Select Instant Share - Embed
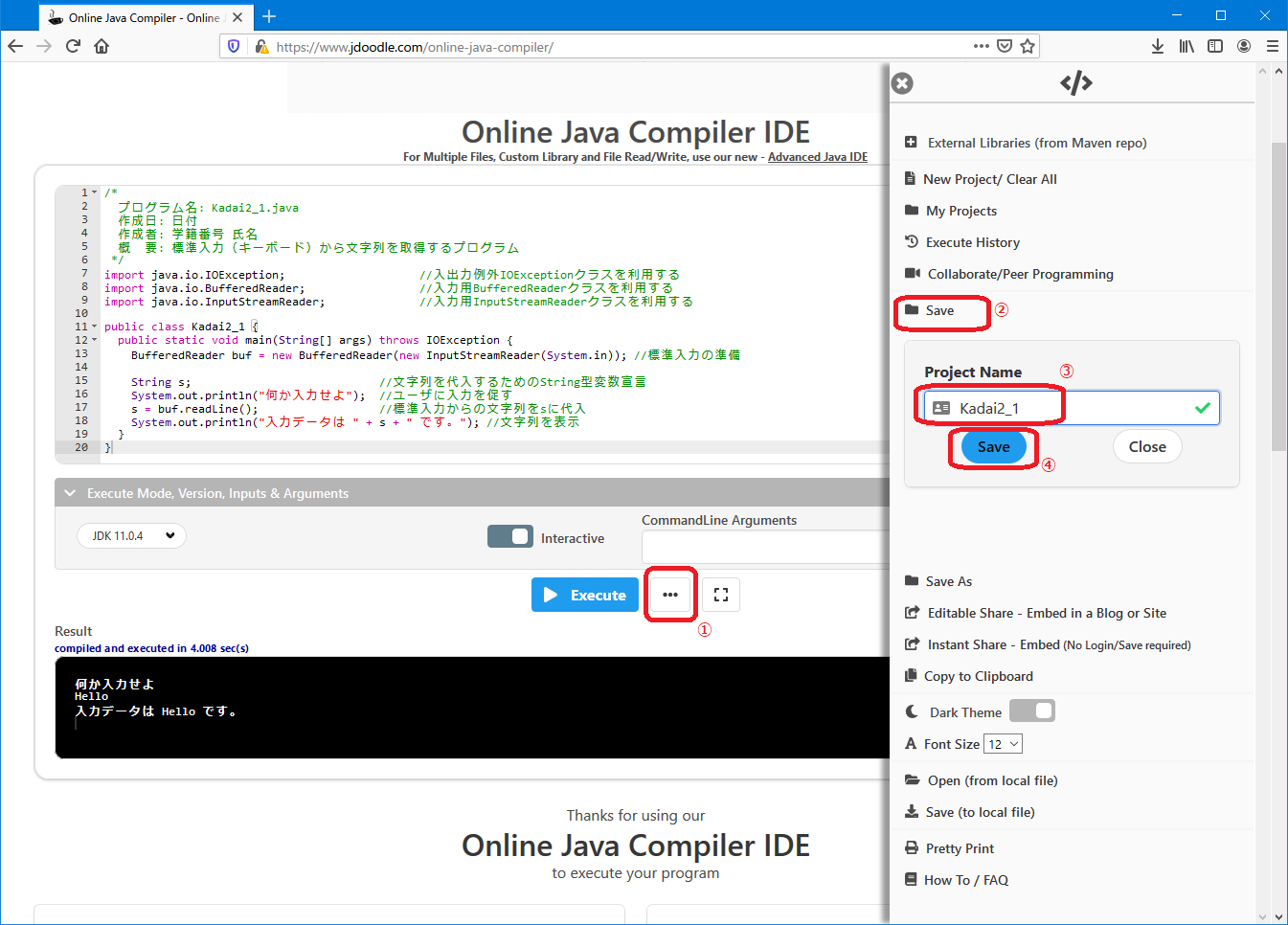 tap(1048, 644)
